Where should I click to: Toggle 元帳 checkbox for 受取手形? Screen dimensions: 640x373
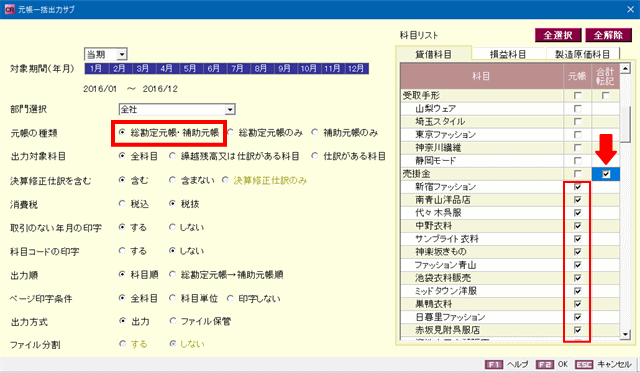coord(578,95)
